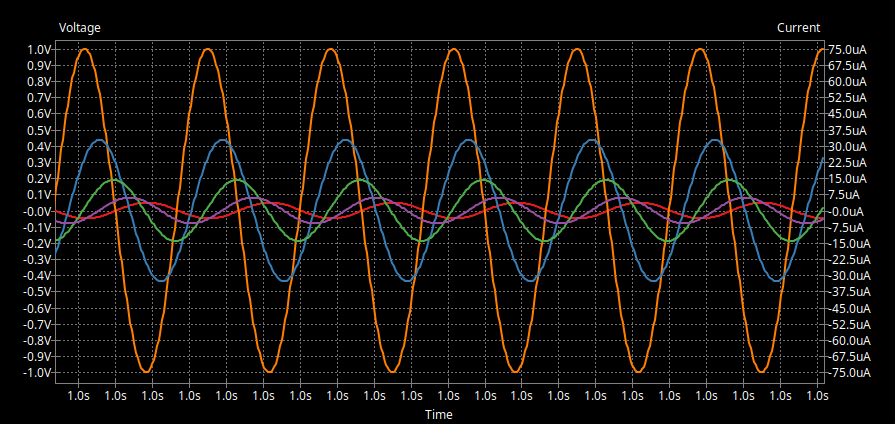Click the -0.5V voltage tick label

(x=37, y=292)
